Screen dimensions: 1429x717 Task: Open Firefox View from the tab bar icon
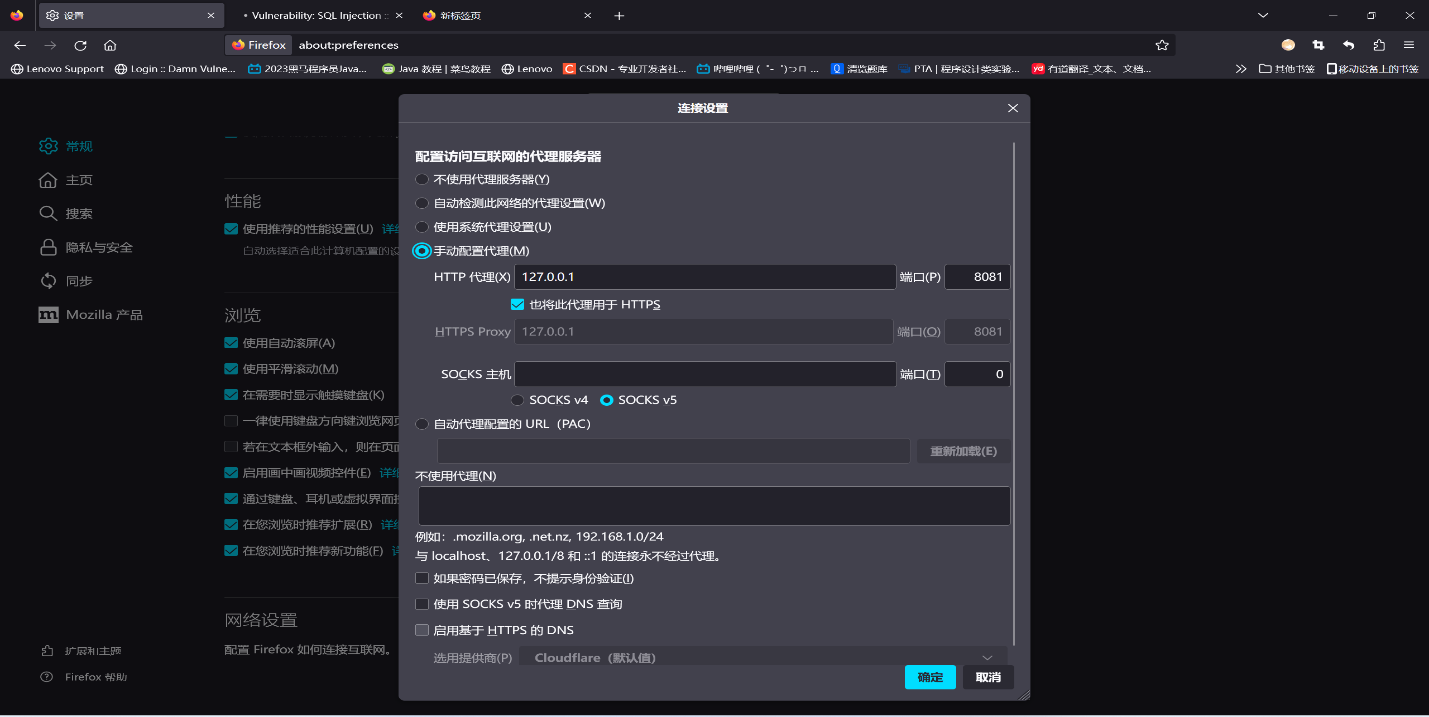17,15
